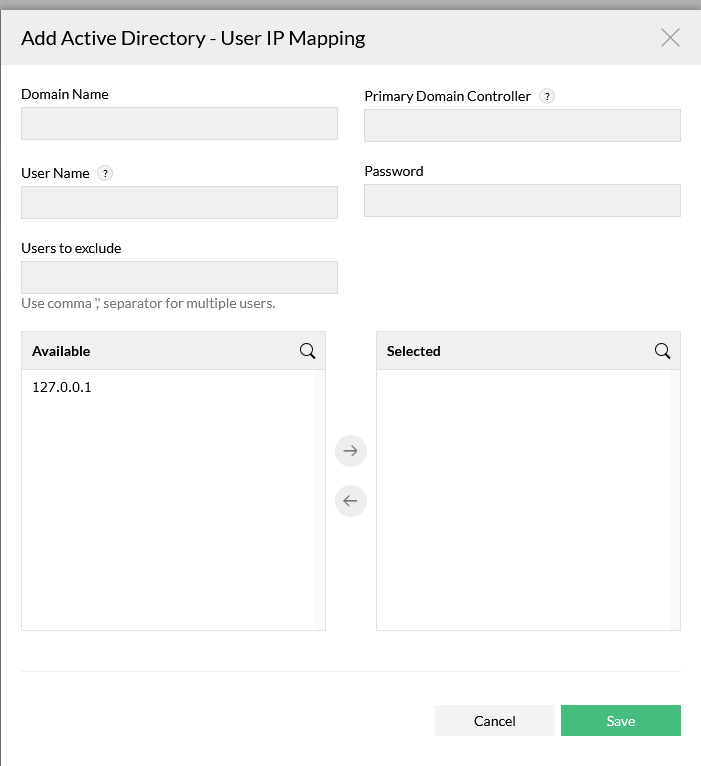This screenshot has height=766, width=701.
Task: Click the Users to exclude field
Action: 179,277
